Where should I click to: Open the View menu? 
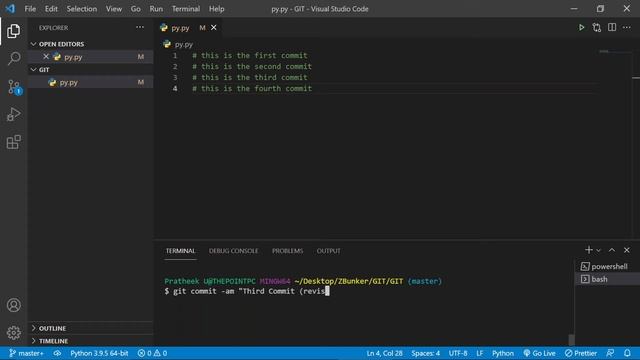click(x=114, y=9)
